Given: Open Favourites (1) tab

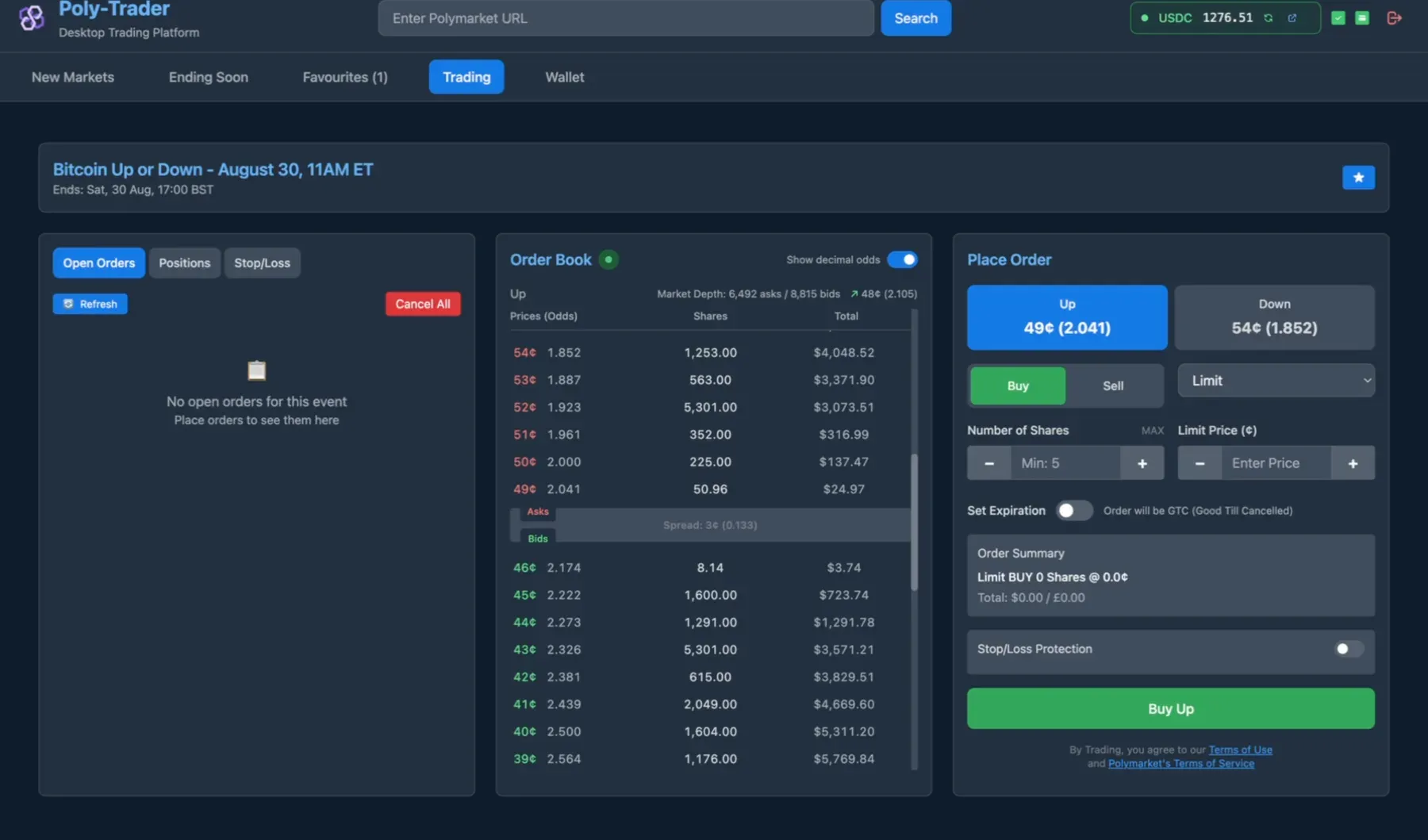Looking at the screenshot, I should (345, 77).
